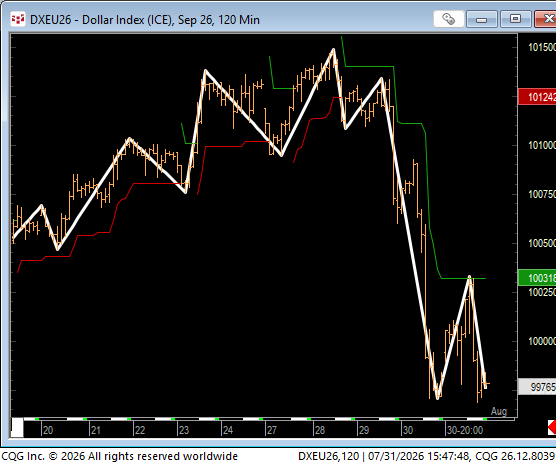Click the white scroll box on time axis
Image resolution: width=556 pixels, height=464 pixels.
pos(17,427)
